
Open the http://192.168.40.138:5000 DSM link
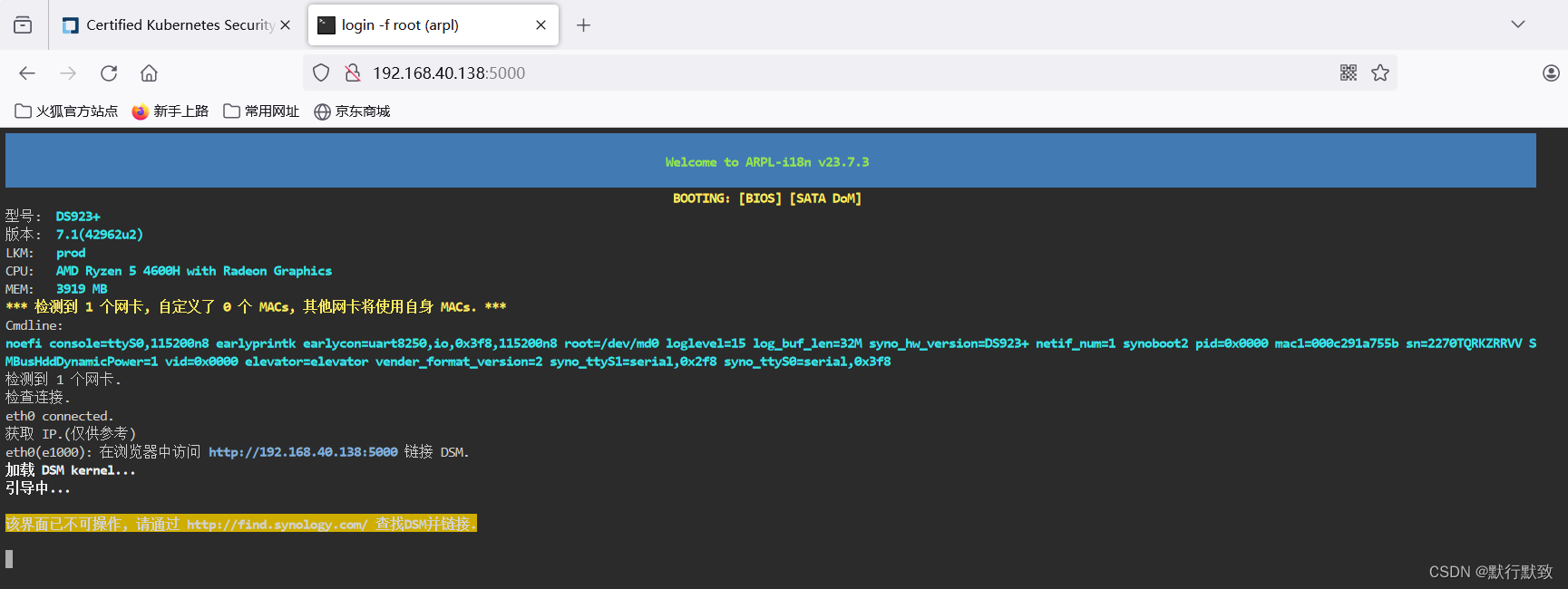pyautogui.click(x=303, y=452)
